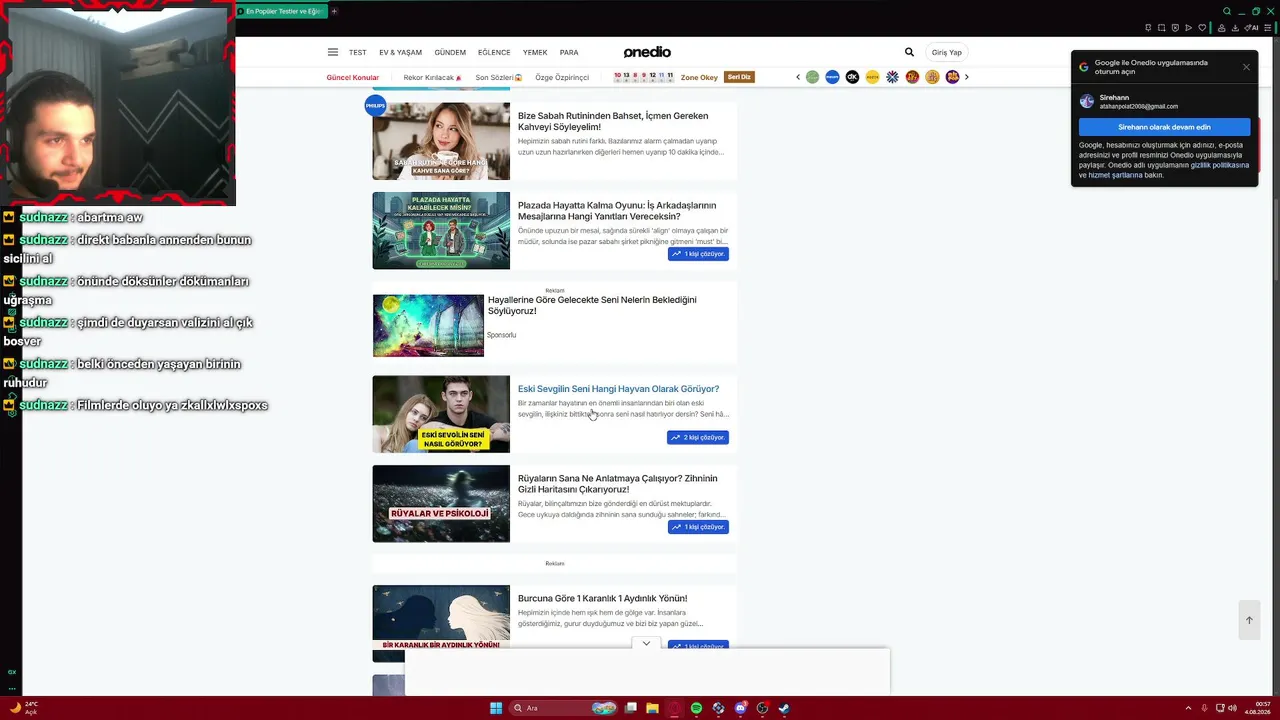Click the scroll-to-top arrow button

pyautogui.click(x=1249, y=620)
